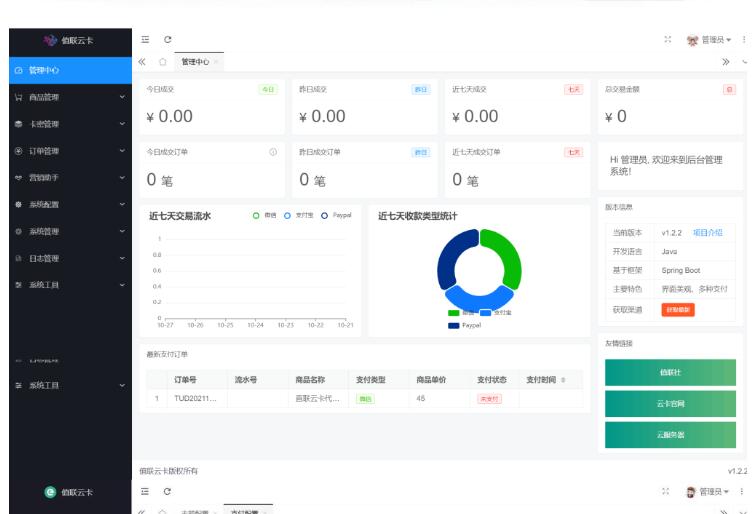Click dark blue segment of donut chart
The image size is (754, 514).
[x=450, y=257]
